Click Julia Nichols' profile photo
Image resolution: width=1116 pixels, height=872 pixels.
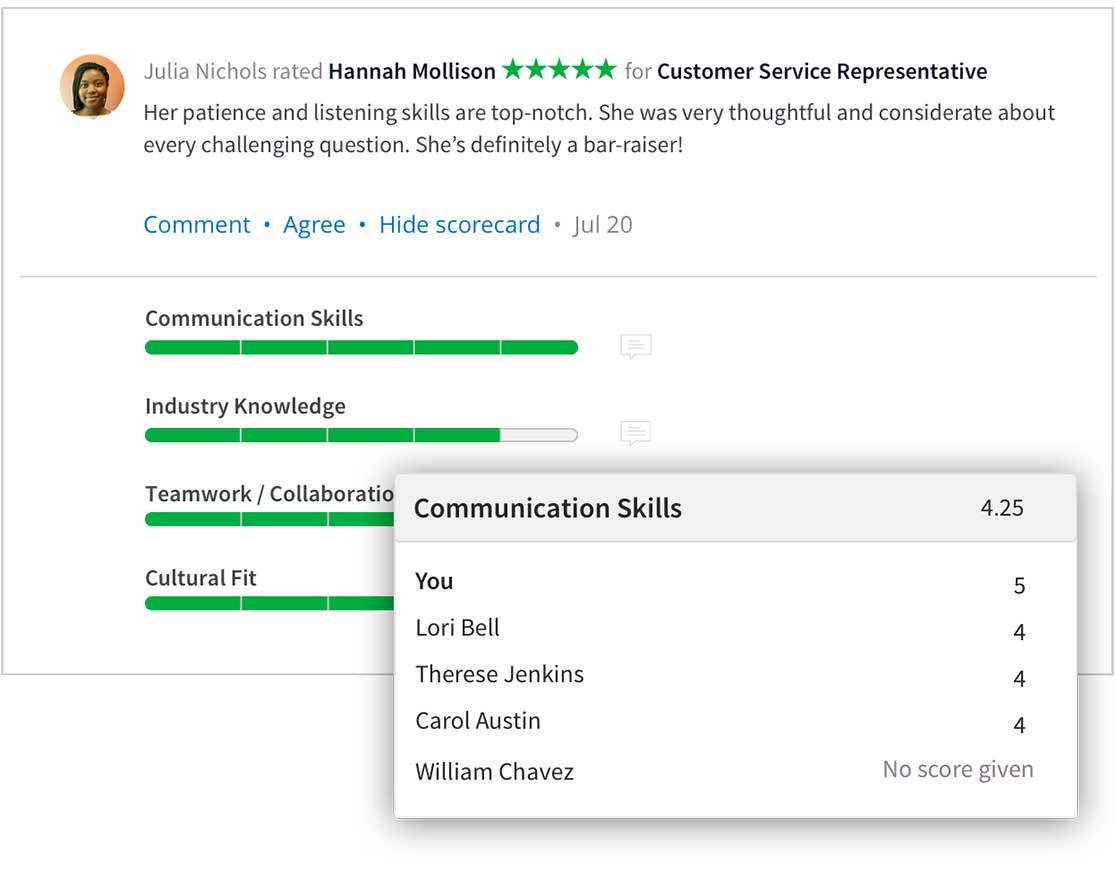pyautogui.click(x=92, y=86)
